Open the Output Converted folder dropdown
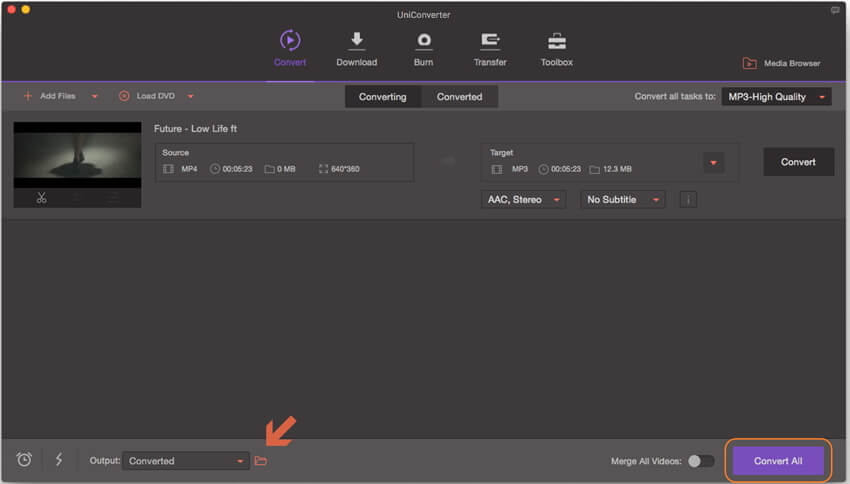 point(186,461)
